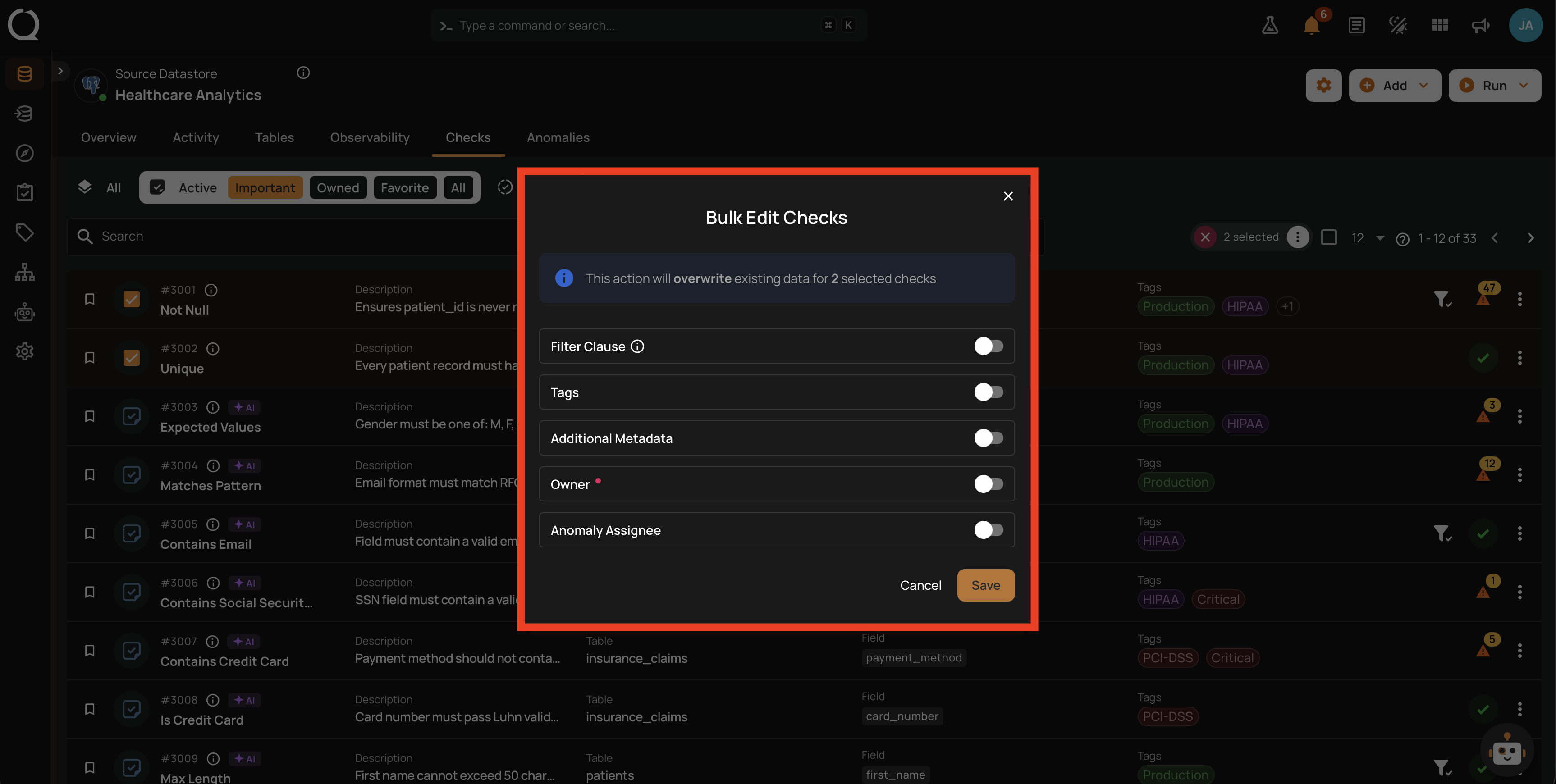
Task: Select the Favorite filter chip
Action: [405, 187]
